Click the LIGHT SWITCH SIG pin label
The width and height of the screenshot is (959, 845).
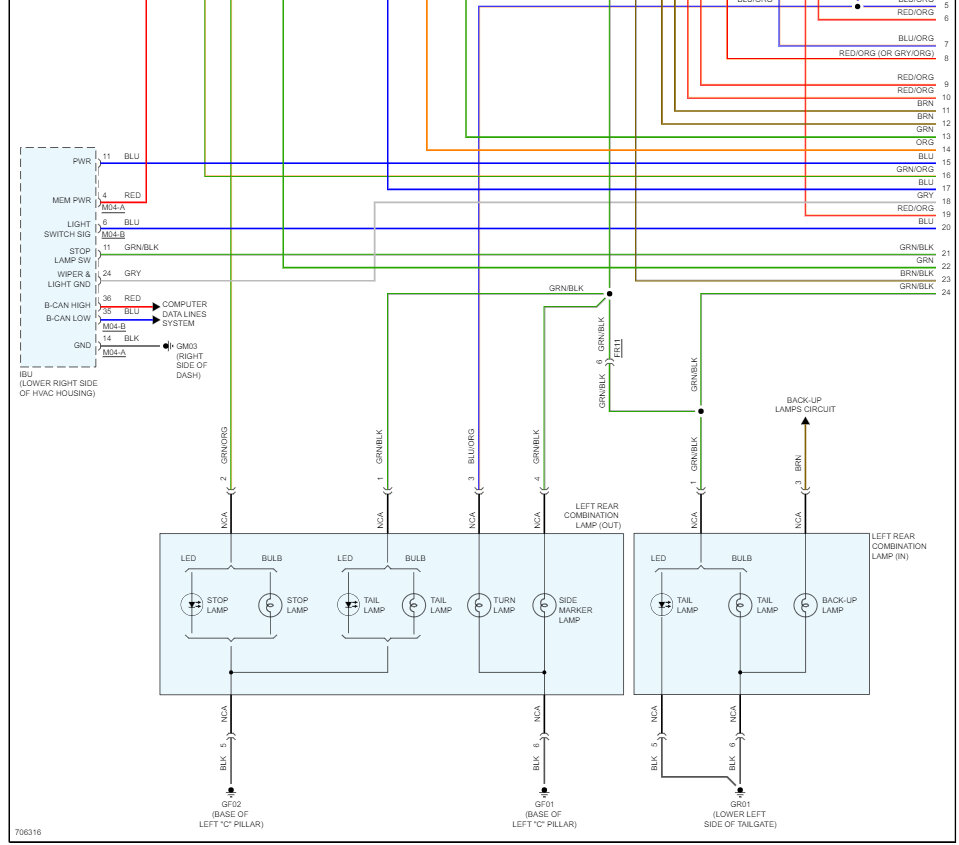[67, 229]
